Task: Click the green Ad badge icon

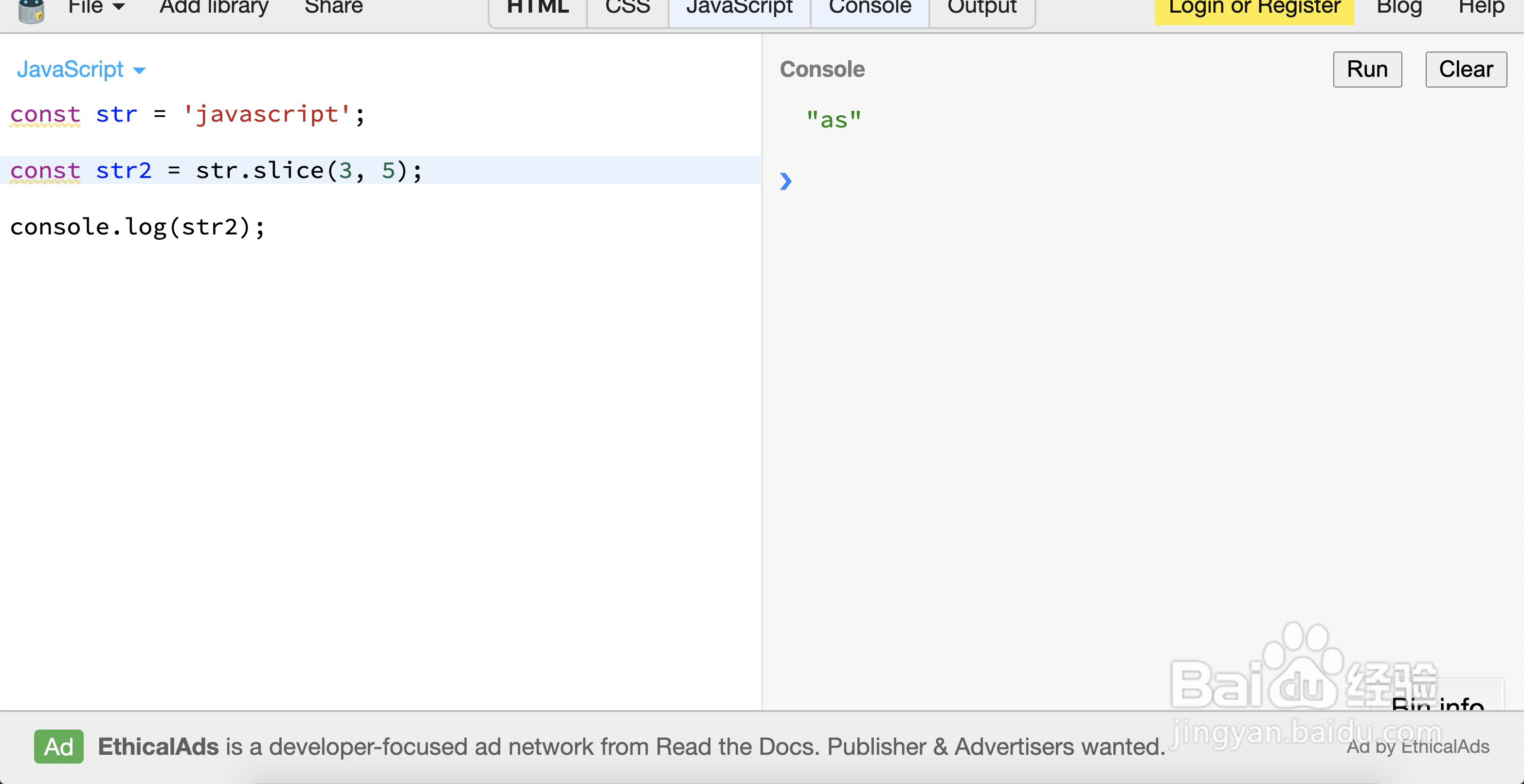Action: click(58, 747)
